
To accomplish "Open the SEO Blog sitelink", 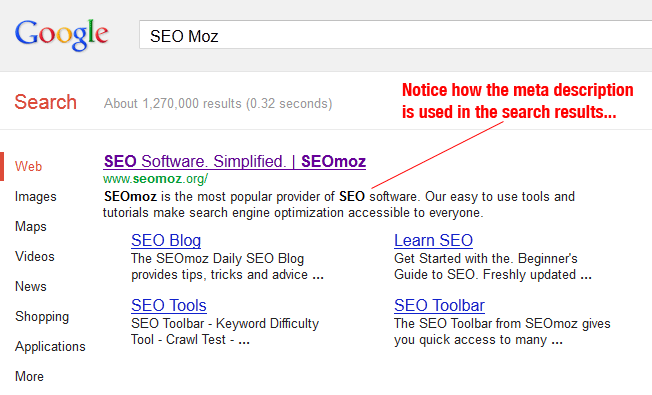I will pyautogui.click(x=166, y=241).
